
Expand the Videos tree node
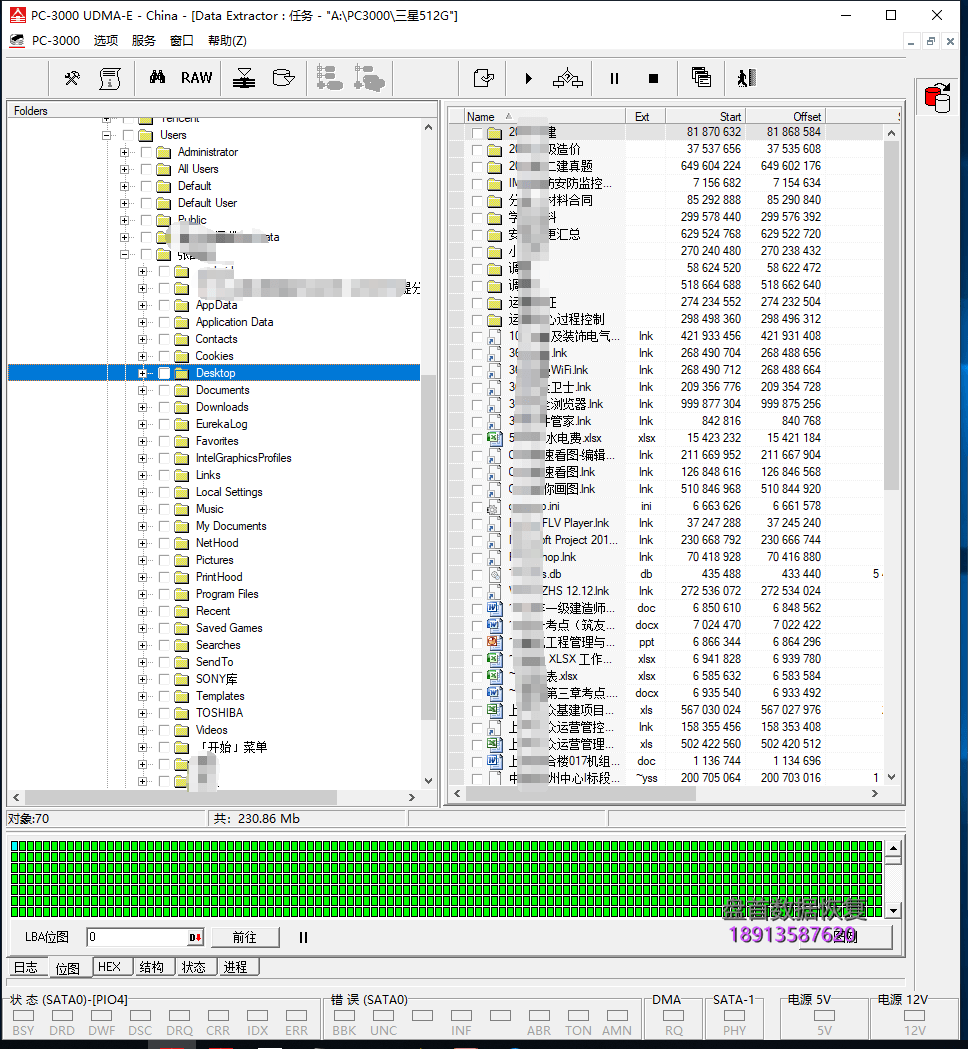(142, 730)
